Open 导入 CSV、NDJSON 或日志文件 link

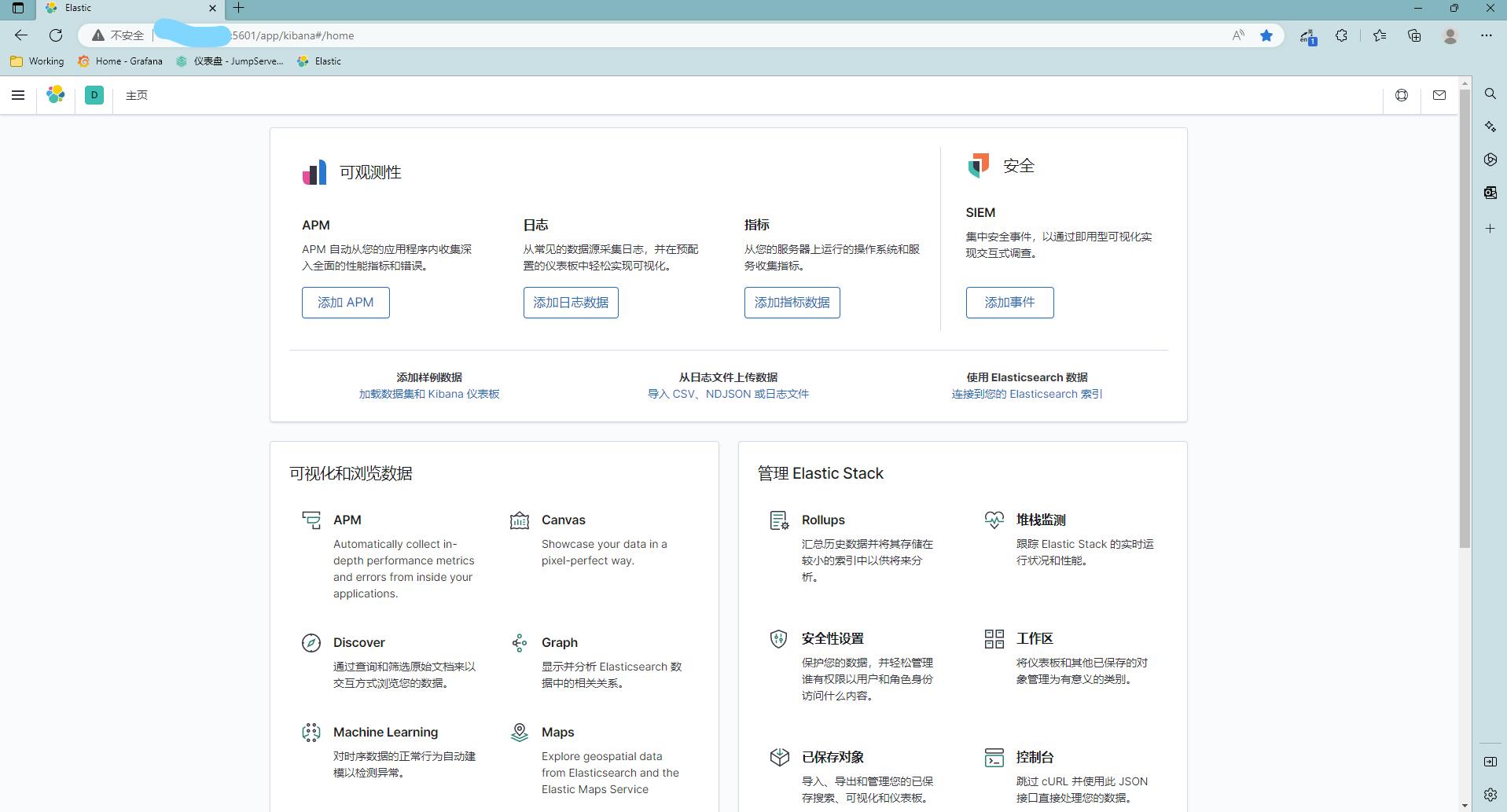point(728,394)
